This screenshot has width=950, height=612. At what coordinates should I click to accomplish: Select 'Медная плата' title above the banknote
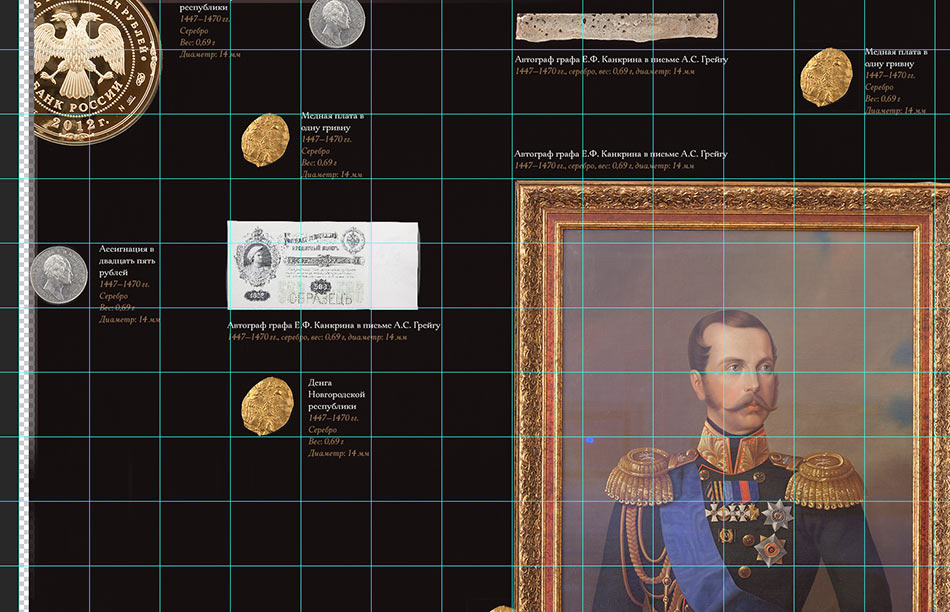pyautogui.click(x=331, y=121)
